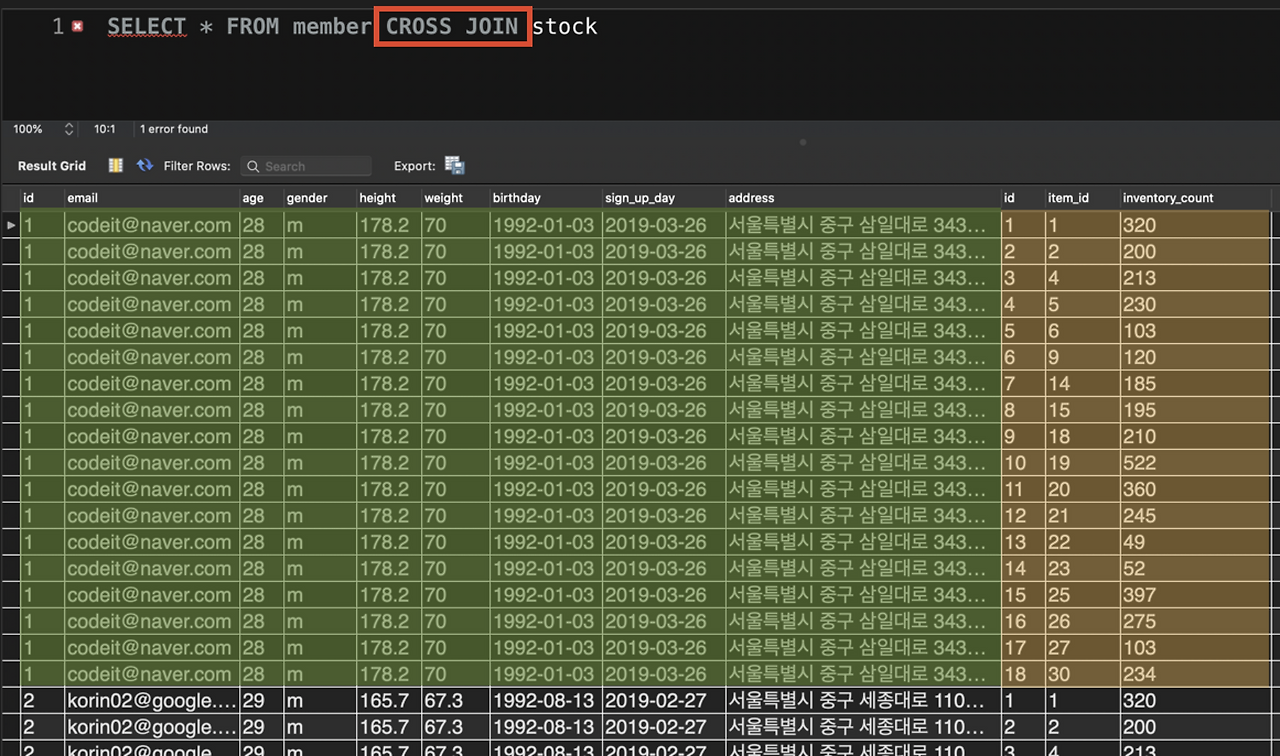Toggle the result grid form view icon
Screen dimensions: 1280x756
[x=116, y=166]
